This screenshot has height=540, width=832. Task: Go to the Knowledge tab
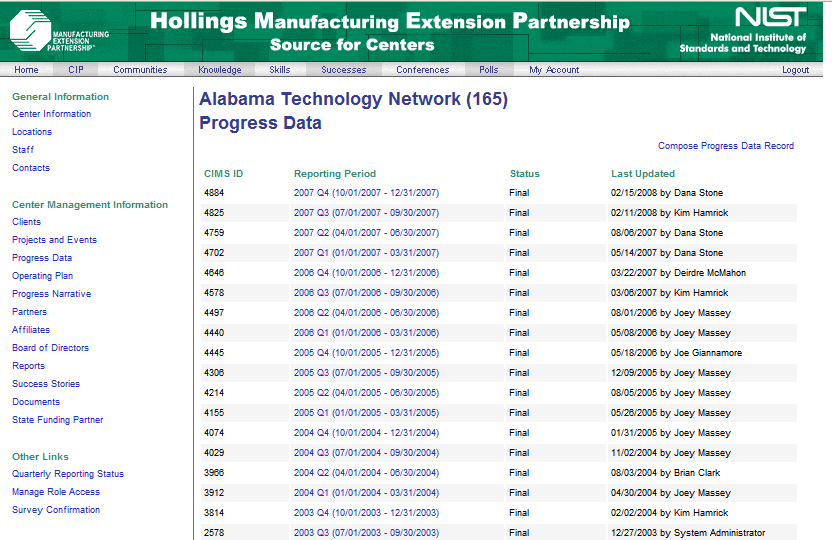[x=219, y=70]
